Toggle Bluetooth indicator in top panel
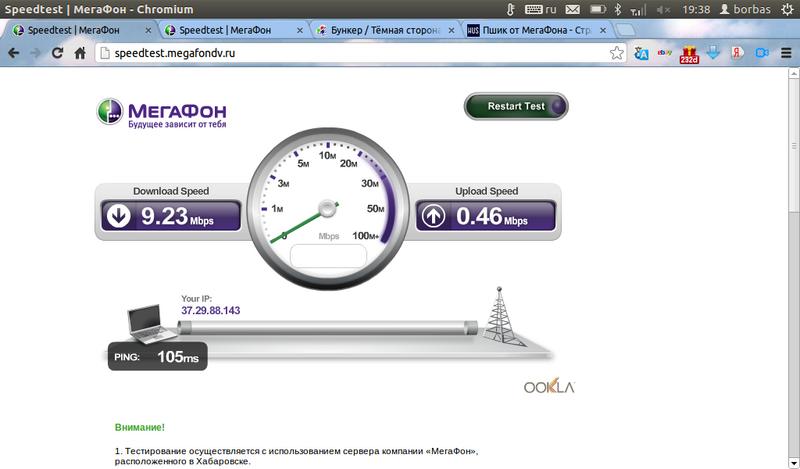This screenshot has width=800, height=469. (x=618, y=9)
